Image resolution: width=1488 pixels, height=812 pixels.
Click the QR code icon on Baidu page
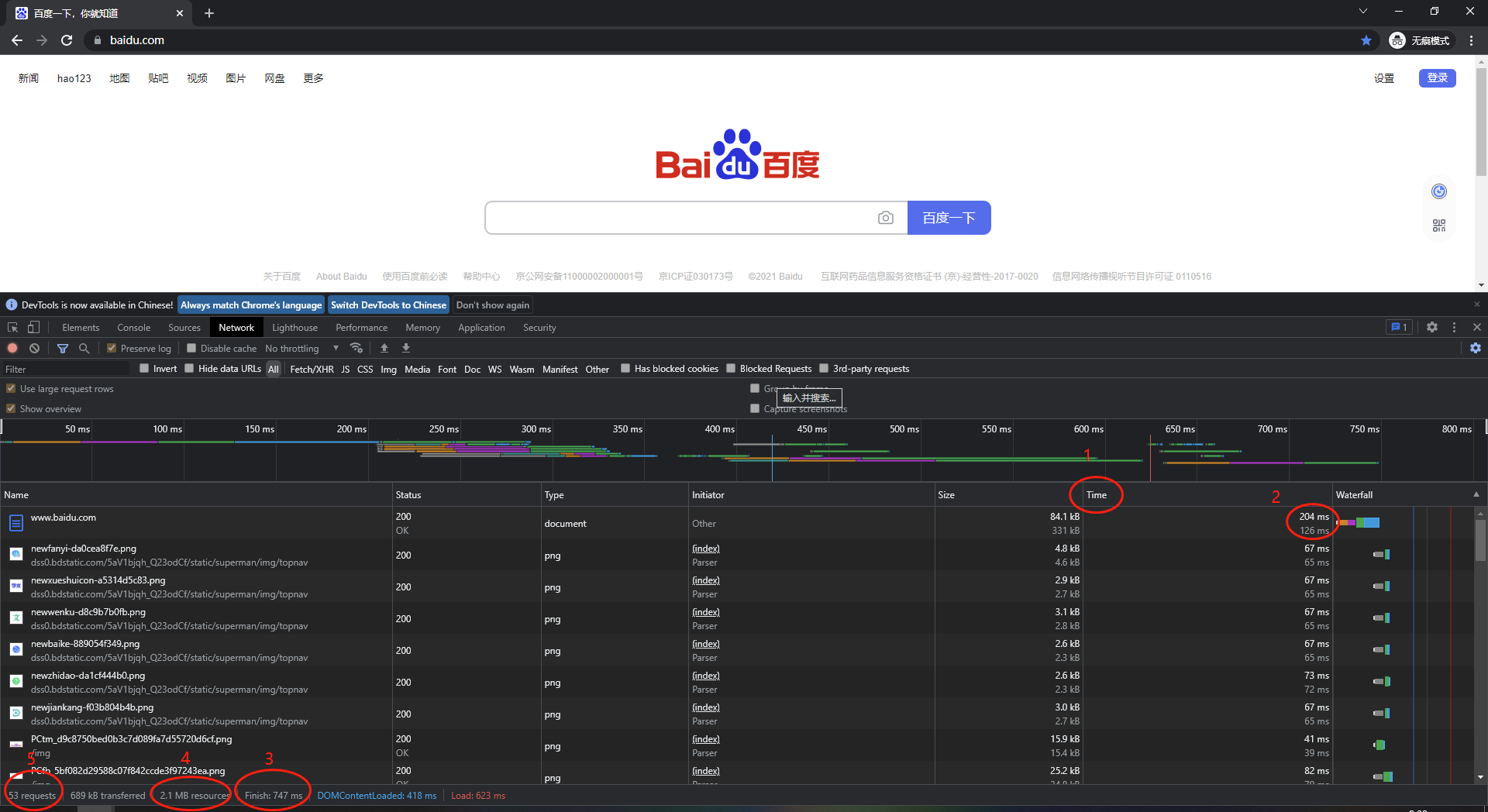coord(1439,225)
